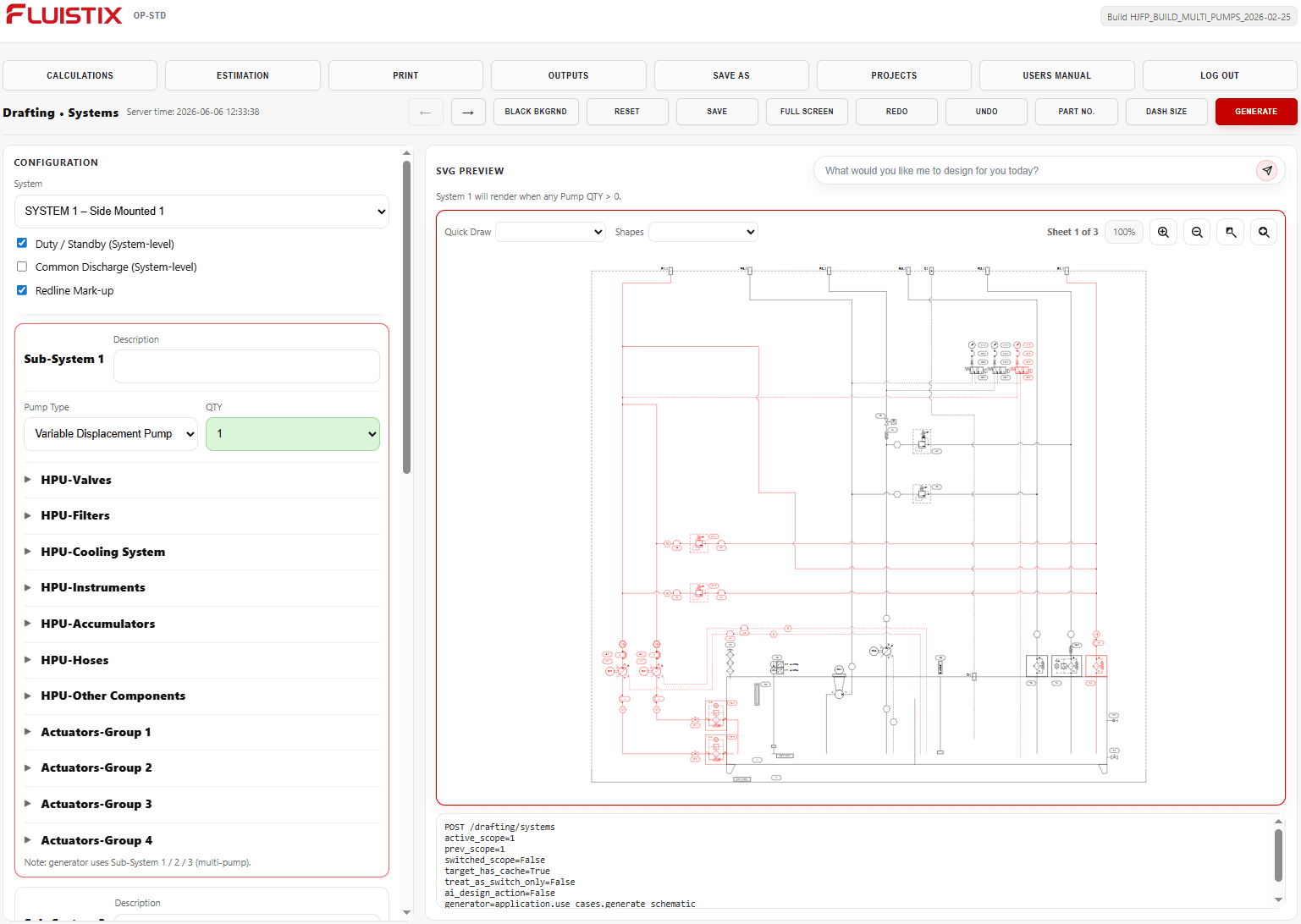Toggle the Duty / Standby (System-level) checkbox
The height and width of the screenshot is (924, 1301).
click(x=22, y=243)
